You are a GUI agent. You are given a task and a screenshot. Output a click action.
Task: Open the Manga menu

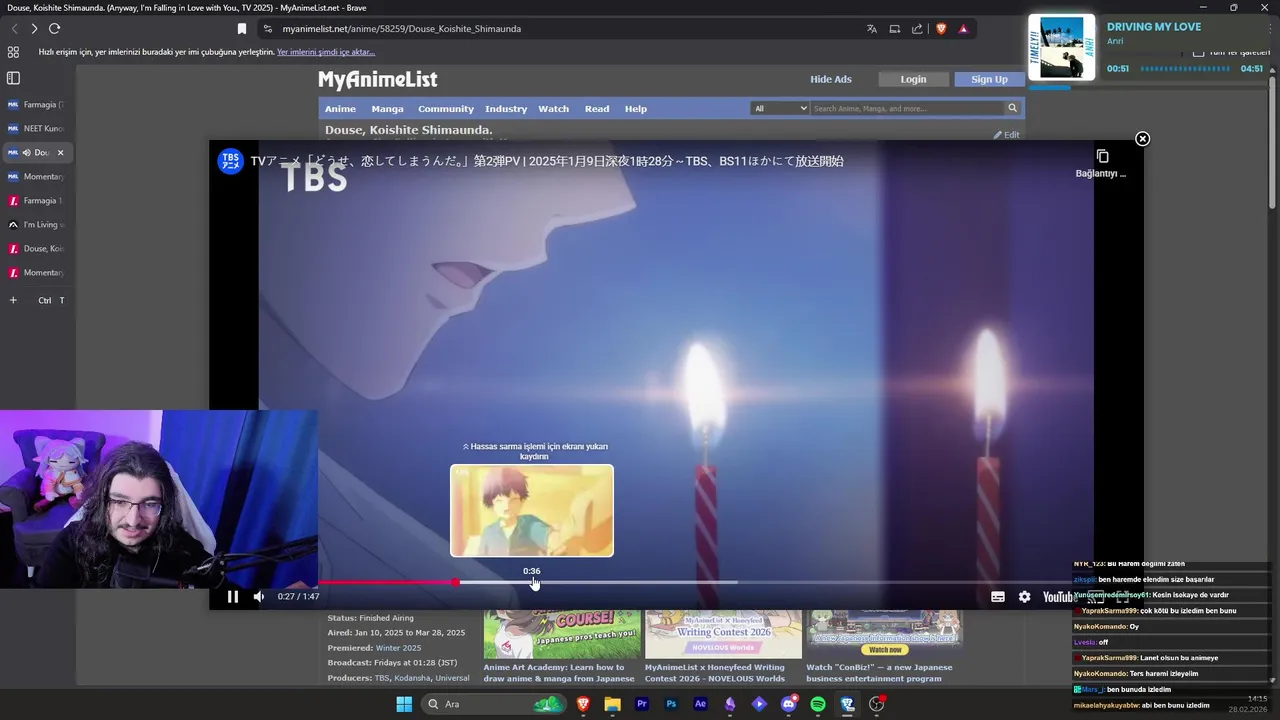click(387, 108)
